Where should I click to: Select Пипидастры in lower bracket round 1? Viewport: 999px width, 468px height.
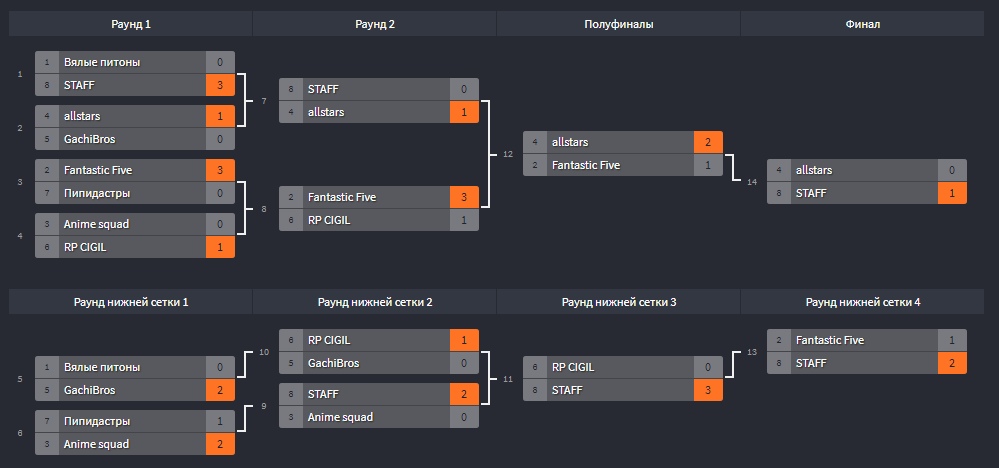click(97, 422)
